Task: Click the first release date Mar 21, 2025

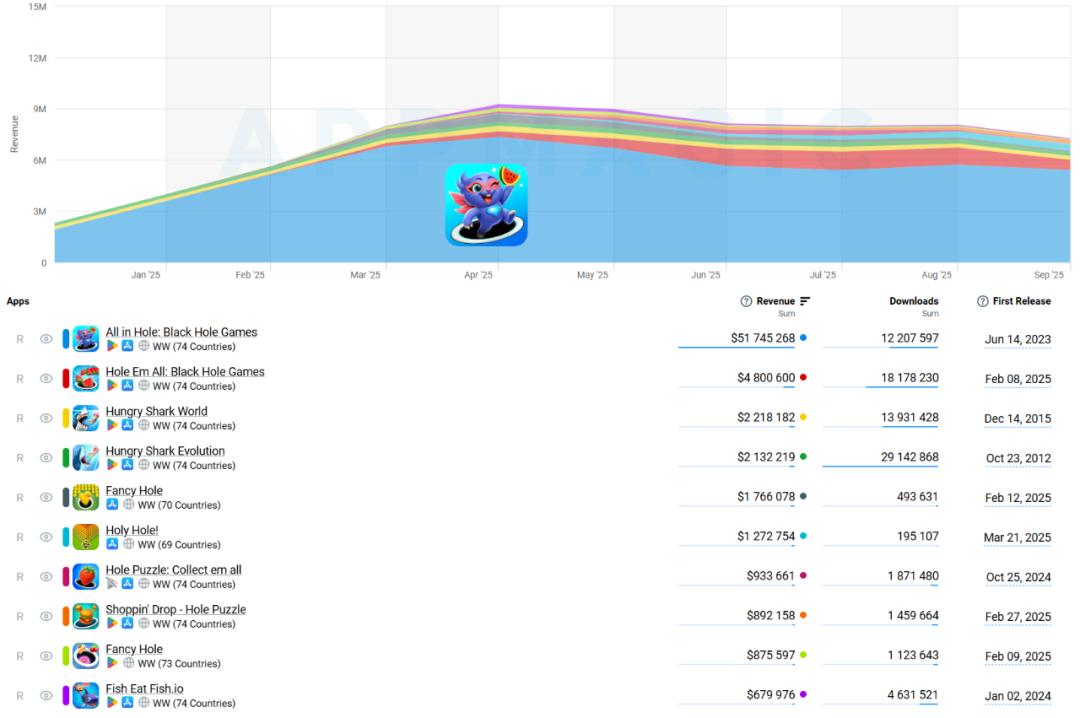Action: click(1017, 537)
